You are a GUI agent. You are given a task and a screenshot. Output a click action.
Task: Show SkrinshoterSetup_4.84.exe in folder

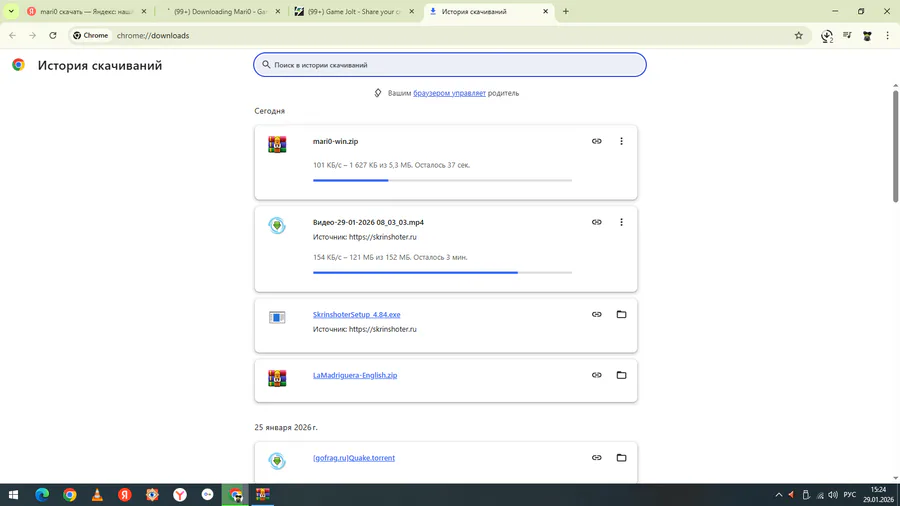(621, 314)
